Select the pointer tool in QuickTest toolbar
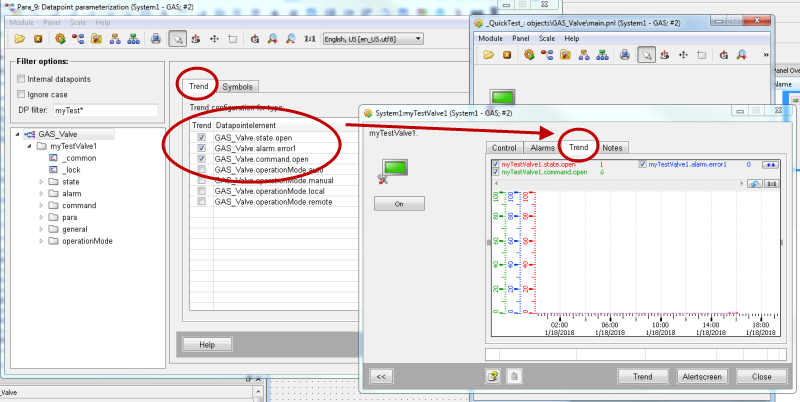The height and width of the screenshot is (402, 800). [647, 54]
